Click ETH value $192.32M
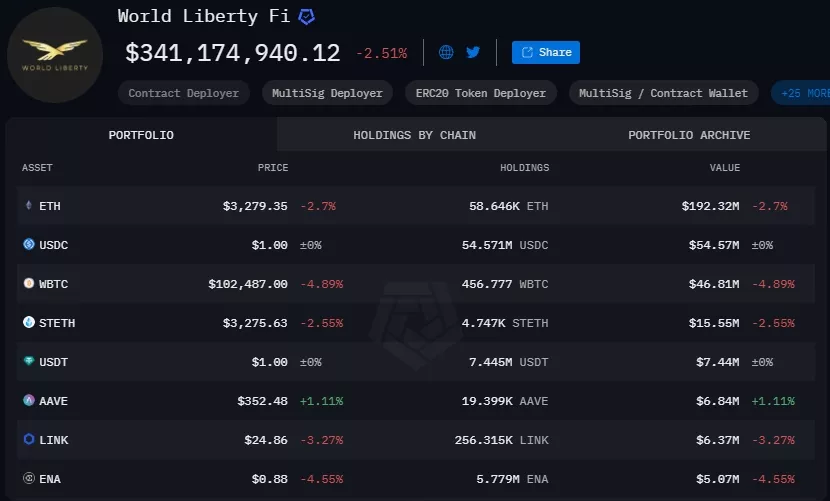The height and width of the screenshot is (501, 830). point(710,206)
